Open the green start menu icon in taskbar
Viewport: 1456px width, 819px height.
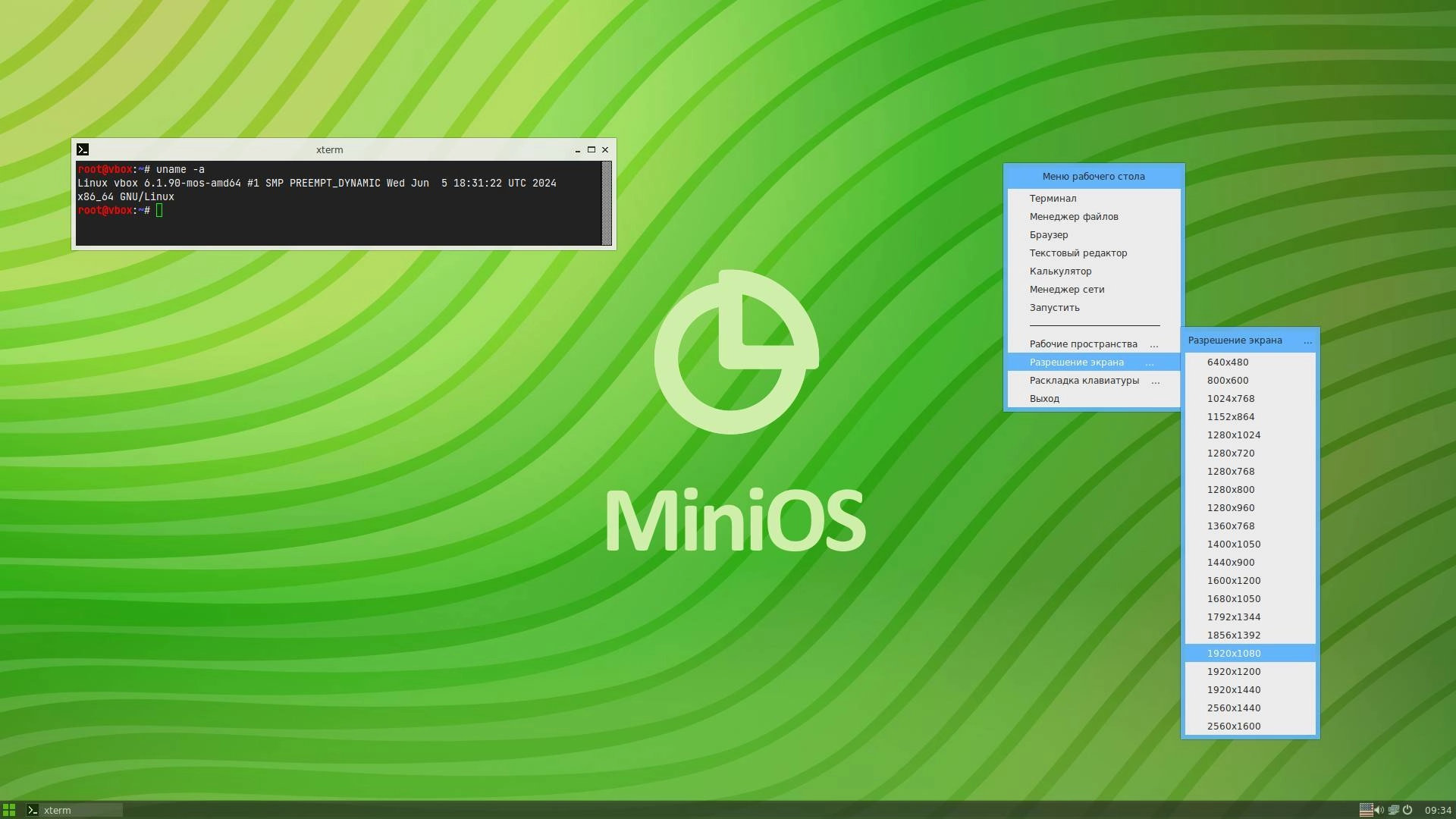(9, 810)
